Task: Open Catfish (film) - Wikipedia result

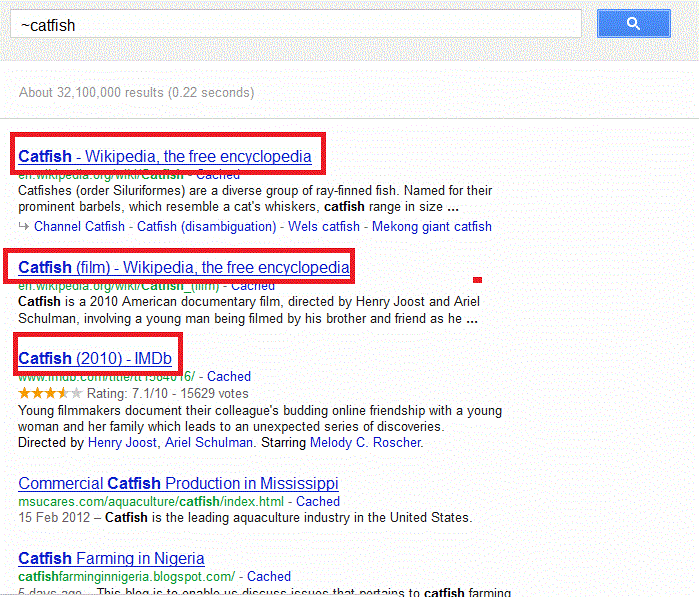Action: 184,267
